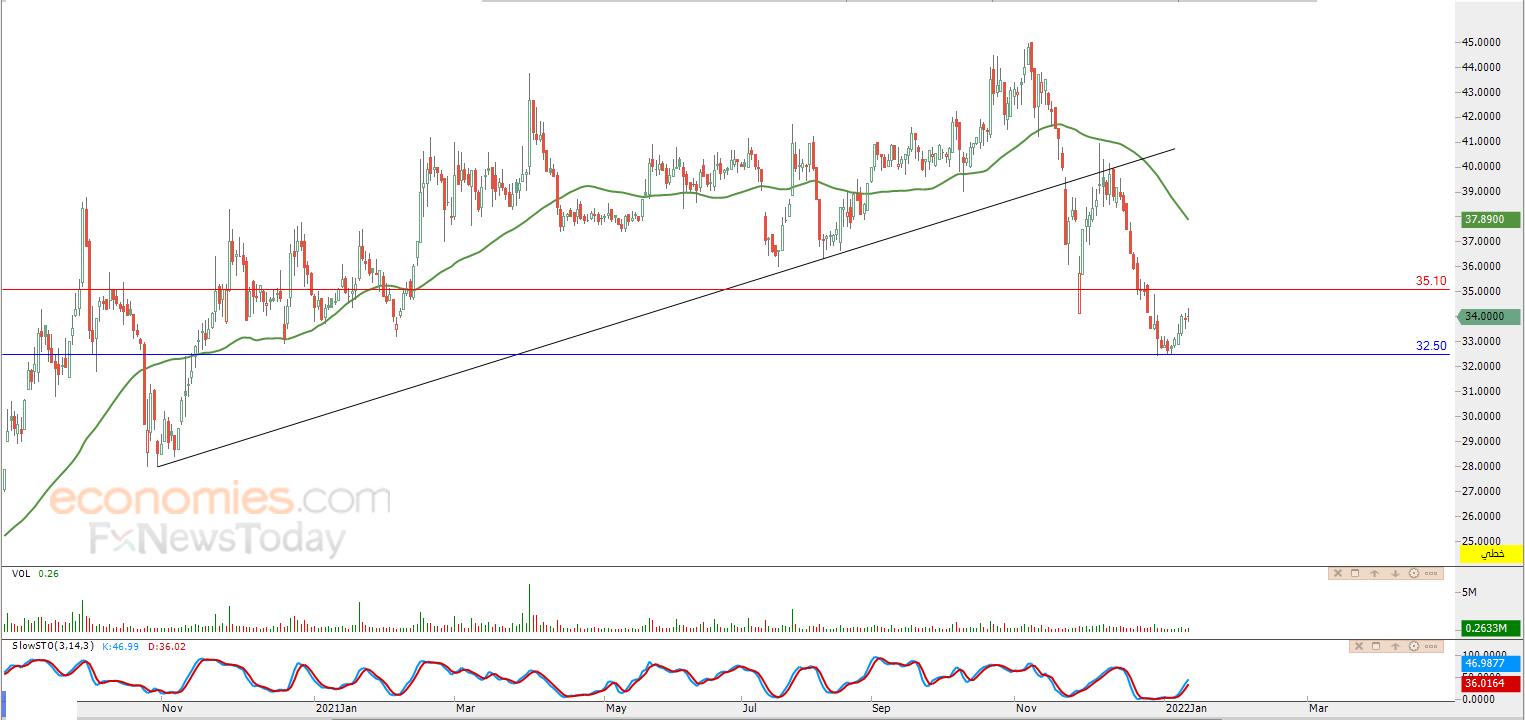Screen dimensions: 1525x720
Task: Click the 2021Jan date axis label
Action: 334,709
